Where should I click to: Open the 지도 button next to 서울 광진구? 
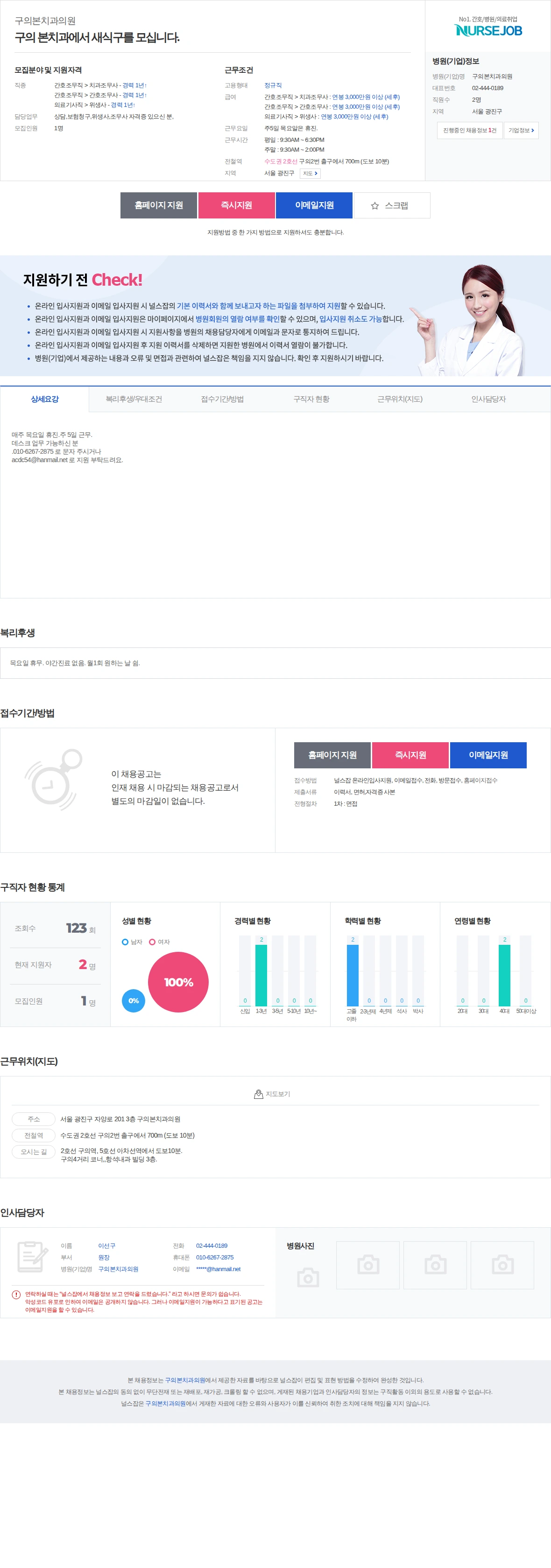pyautogui.click(x=310, y=174)
